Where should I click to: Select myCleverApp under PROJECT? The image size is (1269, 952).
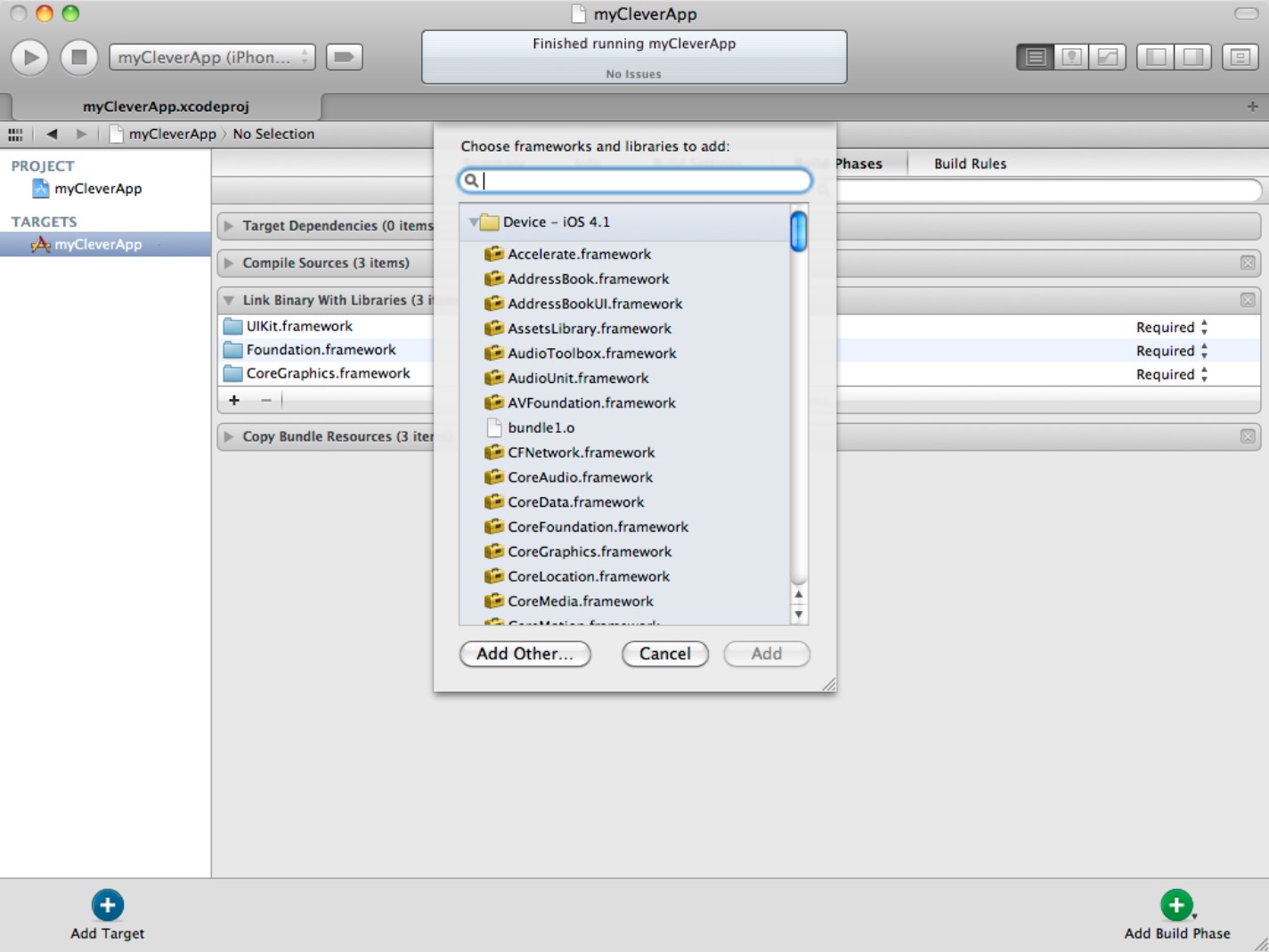[x=98, y=189]
